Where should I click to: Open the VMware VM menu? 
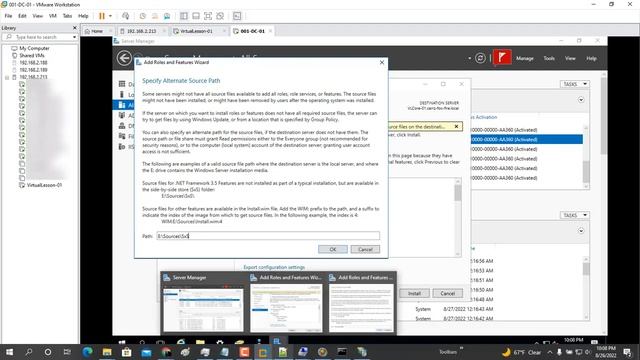coord(53,16)
